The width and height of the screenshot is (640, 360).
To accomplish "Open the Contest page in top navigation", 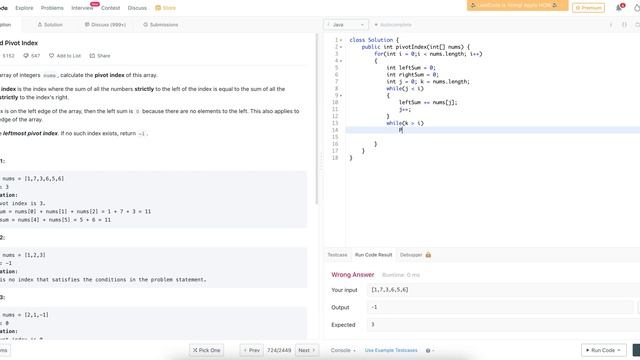I will click(110, 8).
